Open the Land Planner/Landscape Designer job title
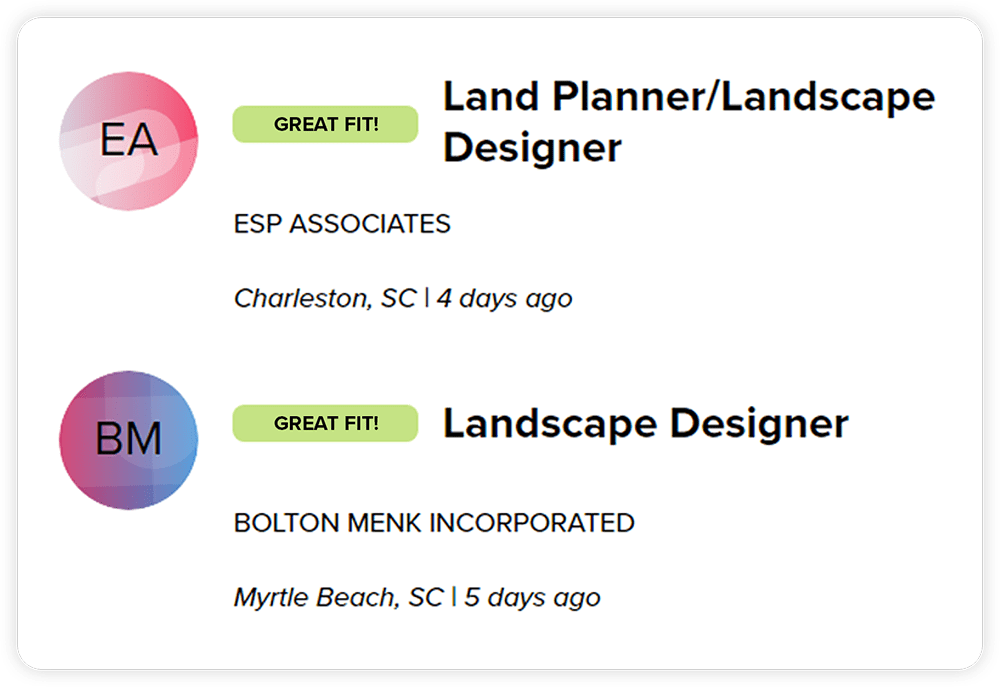Screen dimensions: 1000x687 689,122
